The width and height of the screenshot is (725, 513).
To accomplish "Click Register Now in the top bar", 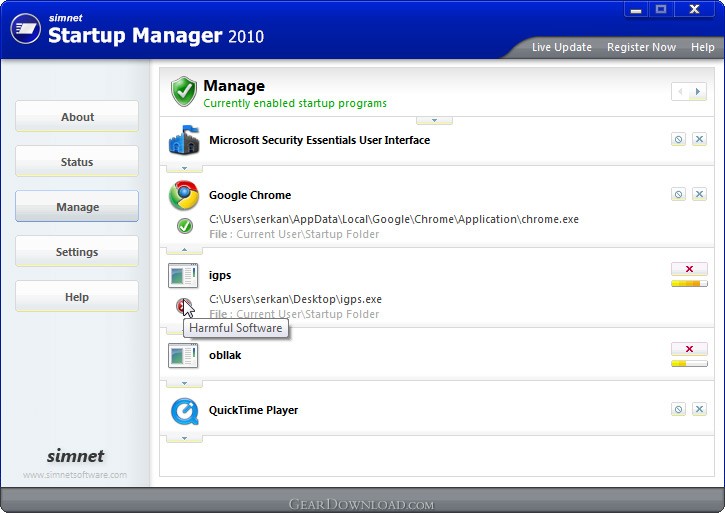I will [641, 47].
